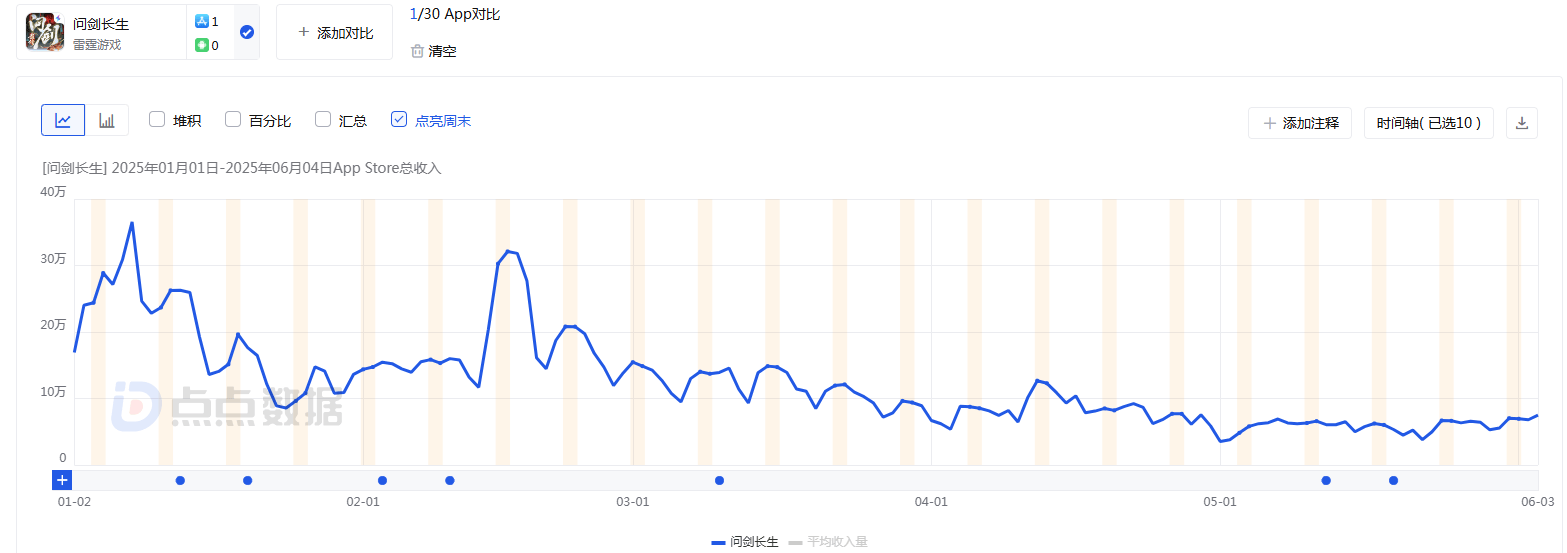Toggle the 问剑长生 legend series
The width and height of the screenshot is (1567, 553).
point(745,542)
